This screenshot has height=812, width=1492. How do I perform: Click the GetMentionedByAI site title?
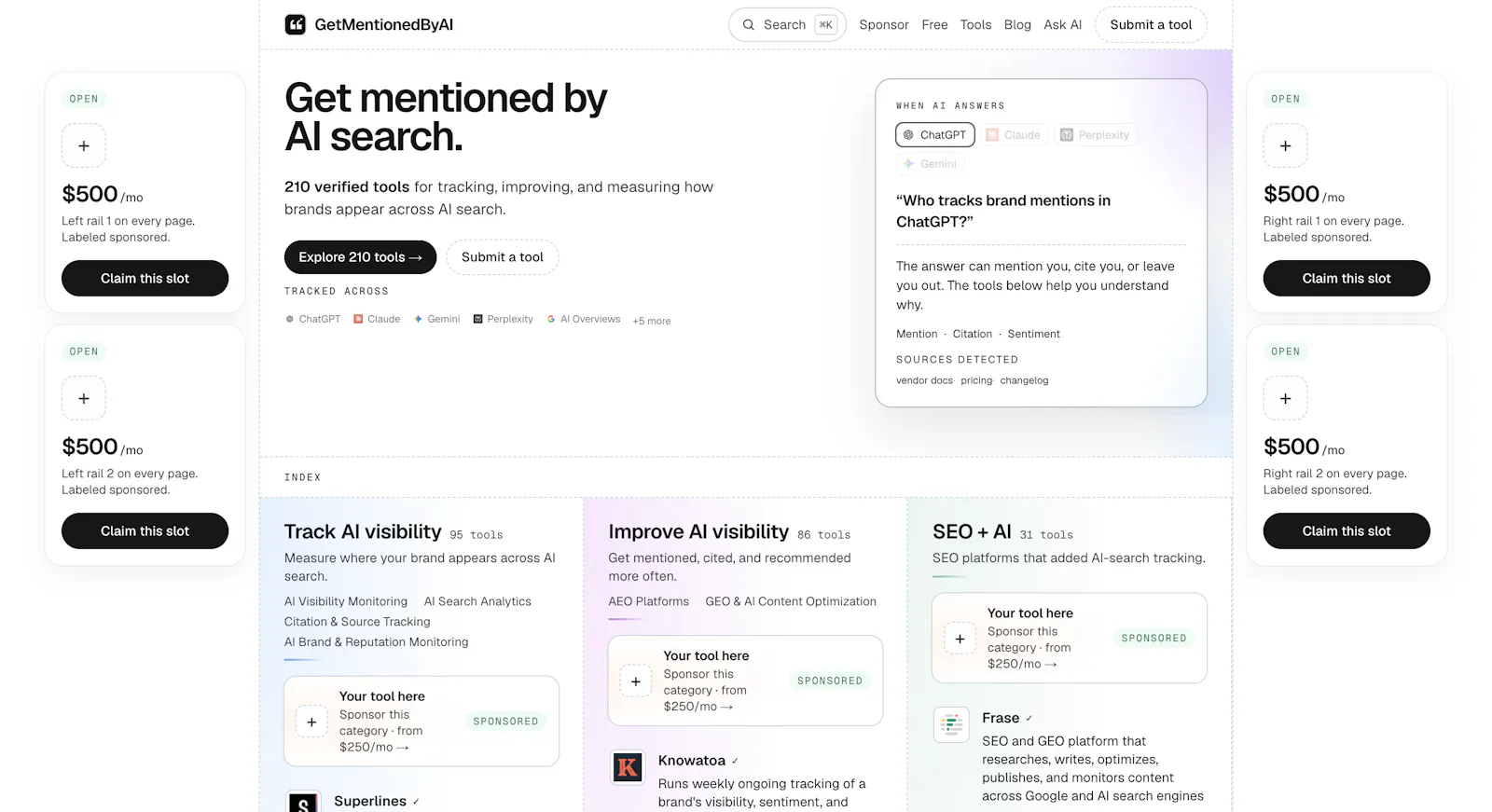pyautogui.click(x=384, y=25)
